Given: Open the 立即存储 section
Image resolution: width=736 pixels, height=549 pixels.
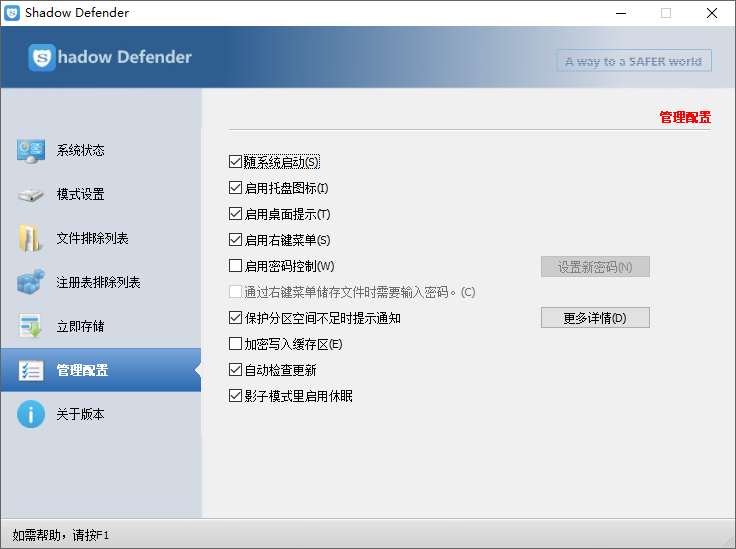Looking at the screenshot, I should point(101,326).
